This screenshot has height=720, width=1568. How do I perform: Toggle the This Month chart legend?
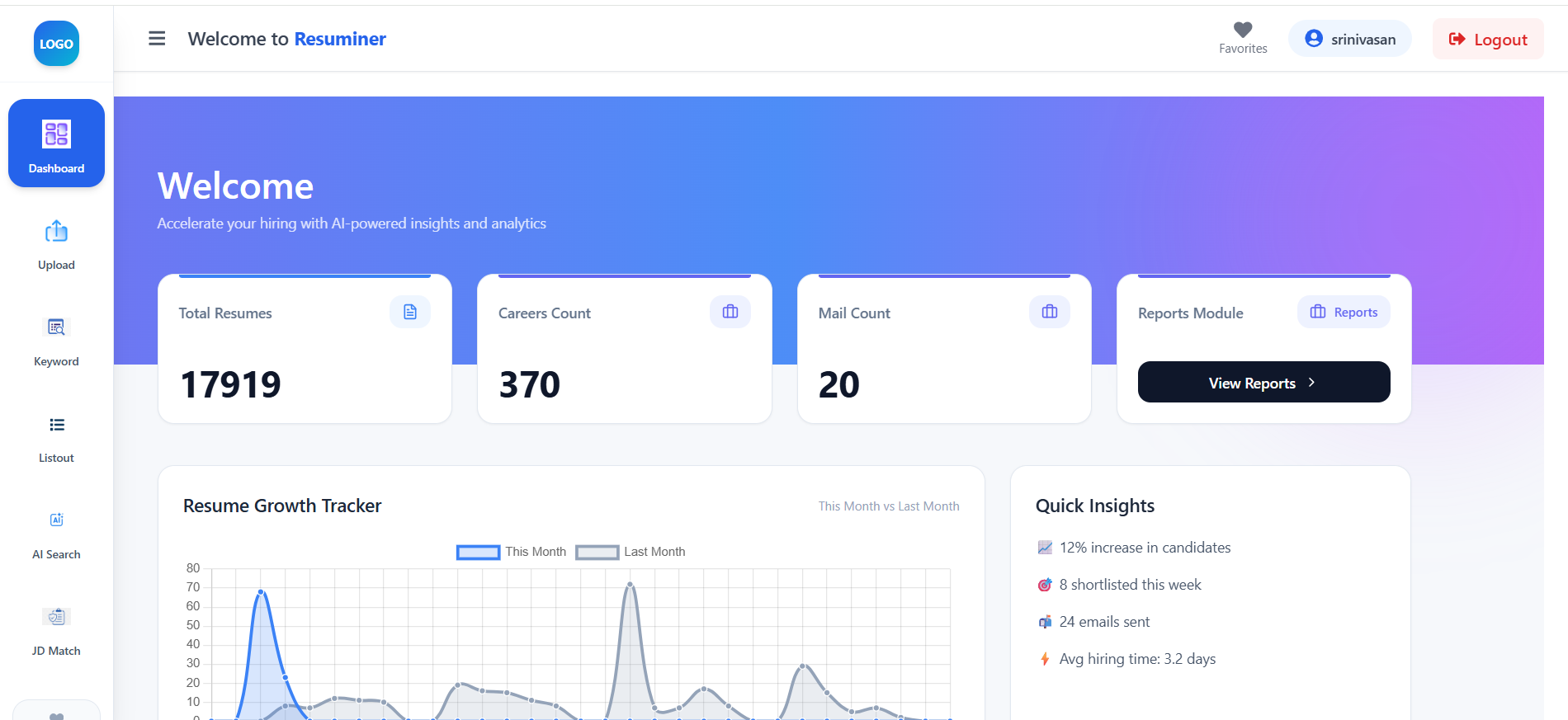click(x=512, y=552)
